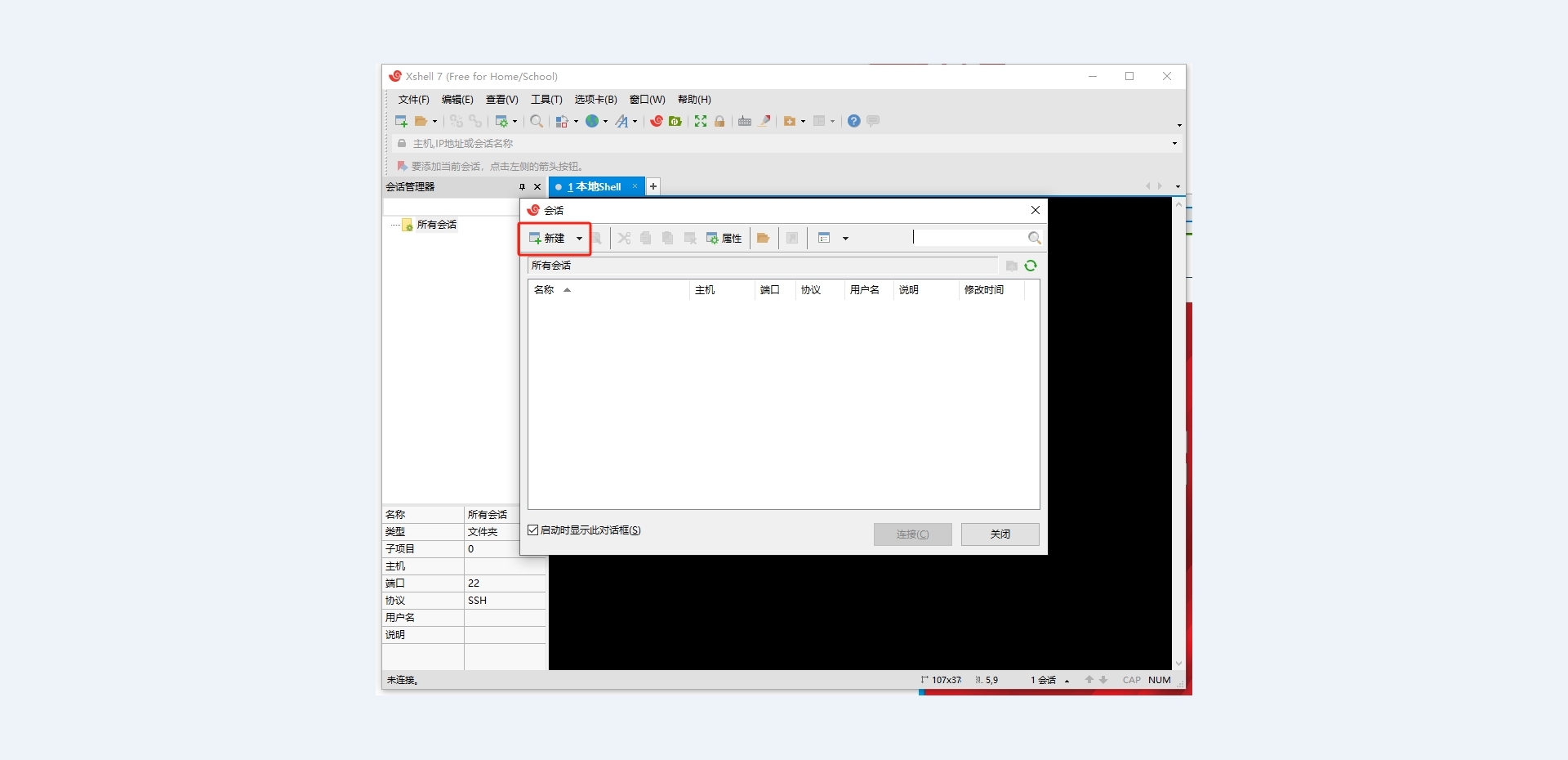Viewport: 1568px width, 760px height.
Task: Click the magnifier icon in session search box
Action: 1034,239
